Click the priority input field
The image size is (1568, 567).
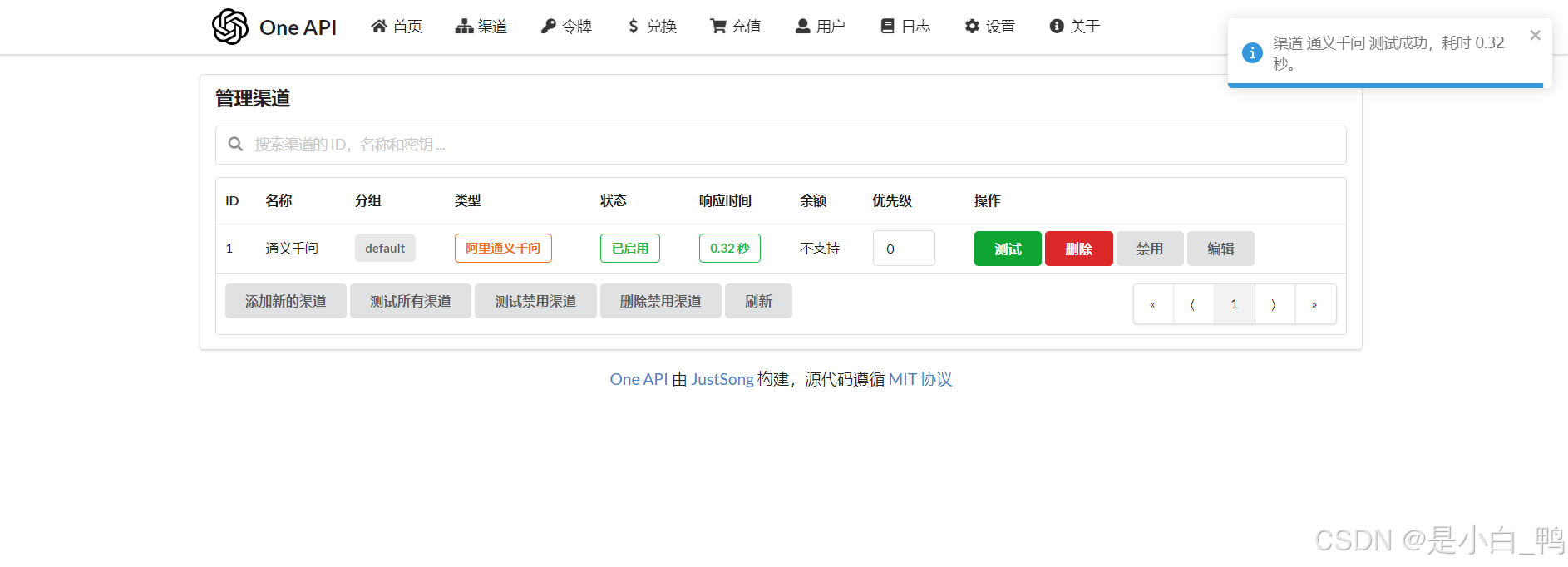click(904, 249)
